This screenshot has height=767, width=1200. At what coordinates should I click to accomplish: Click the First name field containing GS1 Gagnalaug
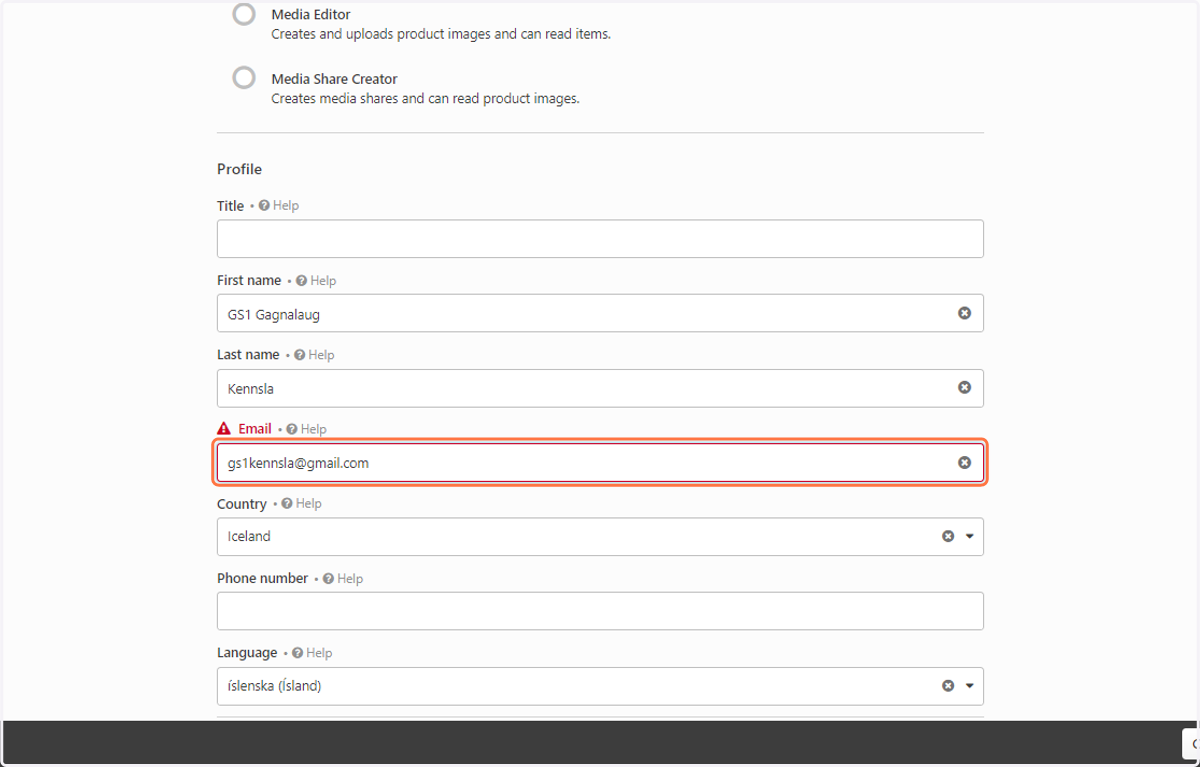click(600, 313)
